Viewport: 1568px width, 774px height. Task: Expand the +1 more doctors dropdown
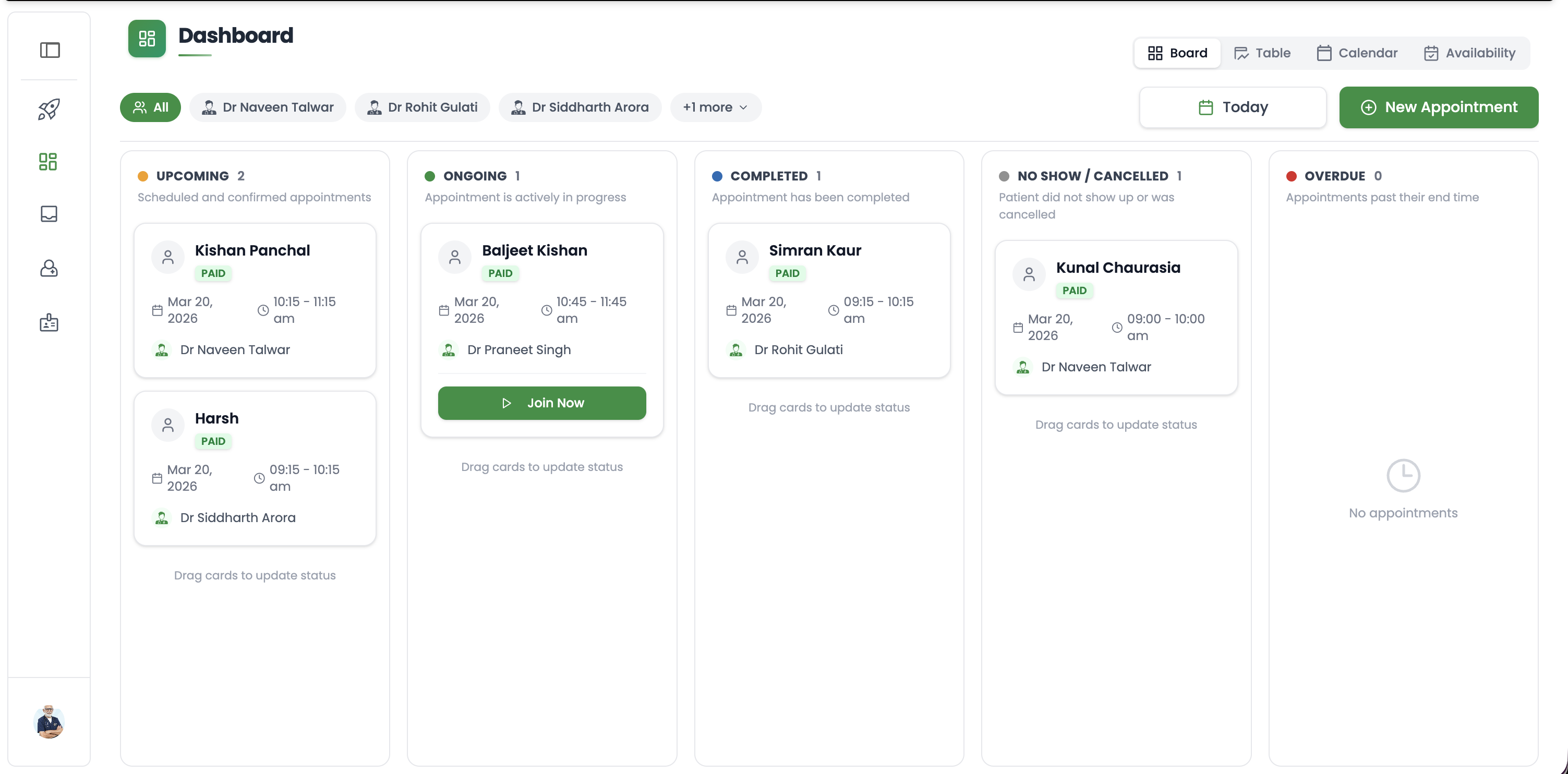[x=715, y=107]
